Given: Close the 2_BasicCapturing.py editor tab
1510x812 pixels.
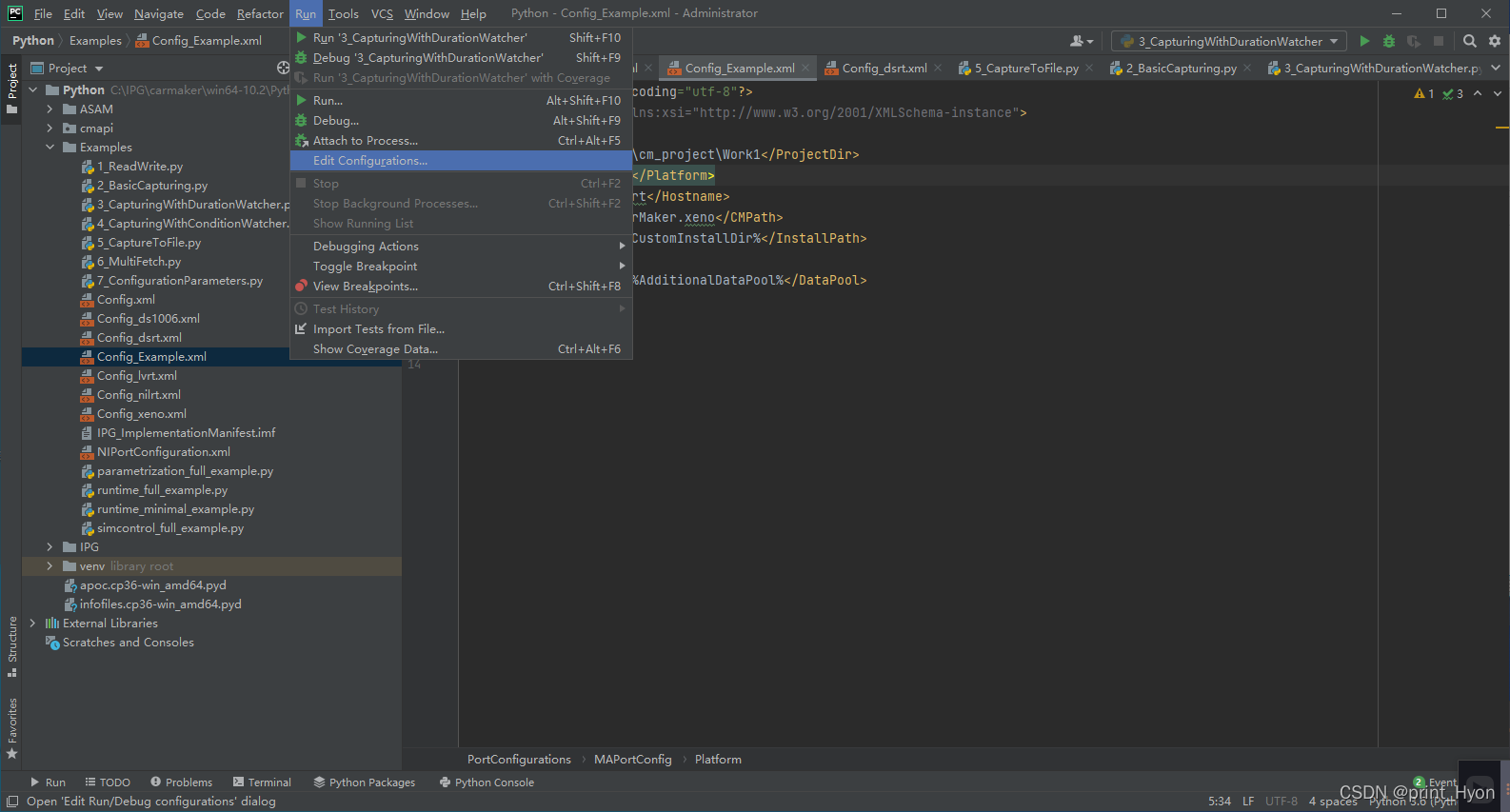Looking at the screenshot, I should tap(1247, 68).
